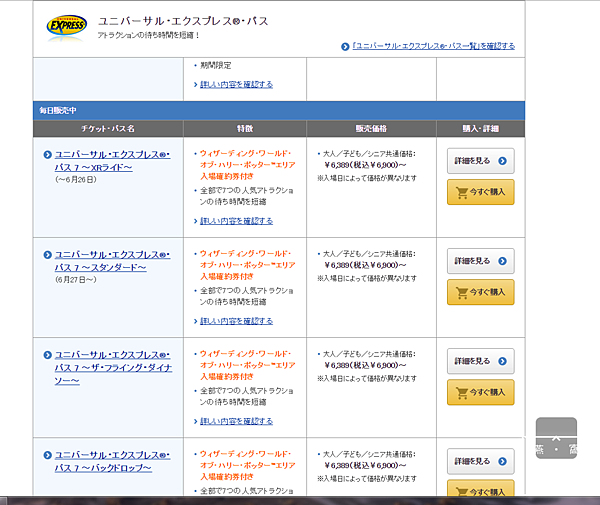Click XRライド pass price ¥6,389 text

point(365,165)
